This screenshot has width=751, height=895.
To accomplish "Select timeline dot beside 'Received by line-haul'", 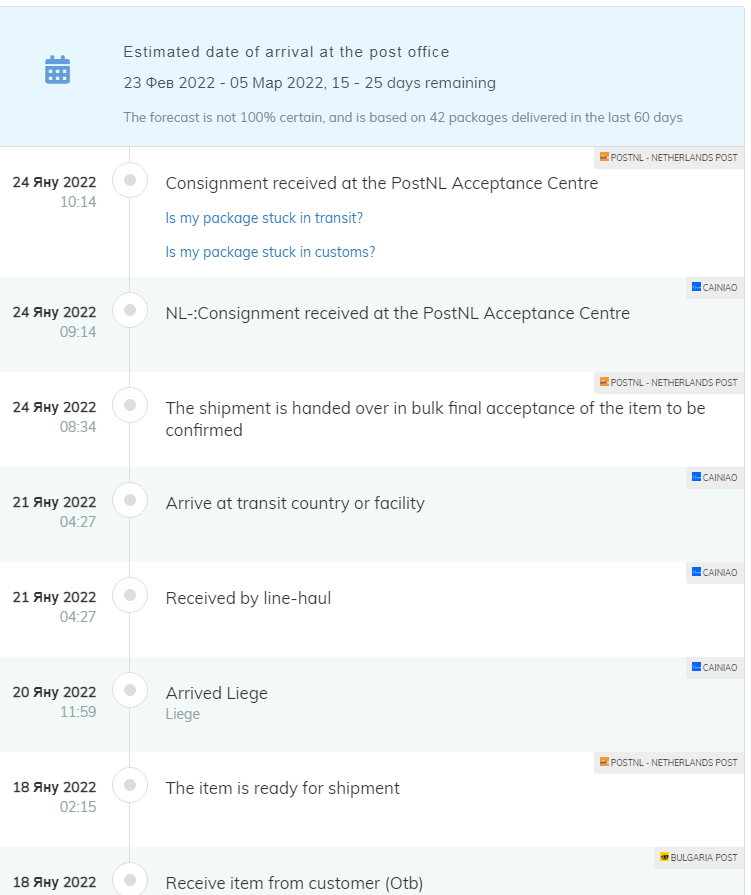I will [130, 596].
